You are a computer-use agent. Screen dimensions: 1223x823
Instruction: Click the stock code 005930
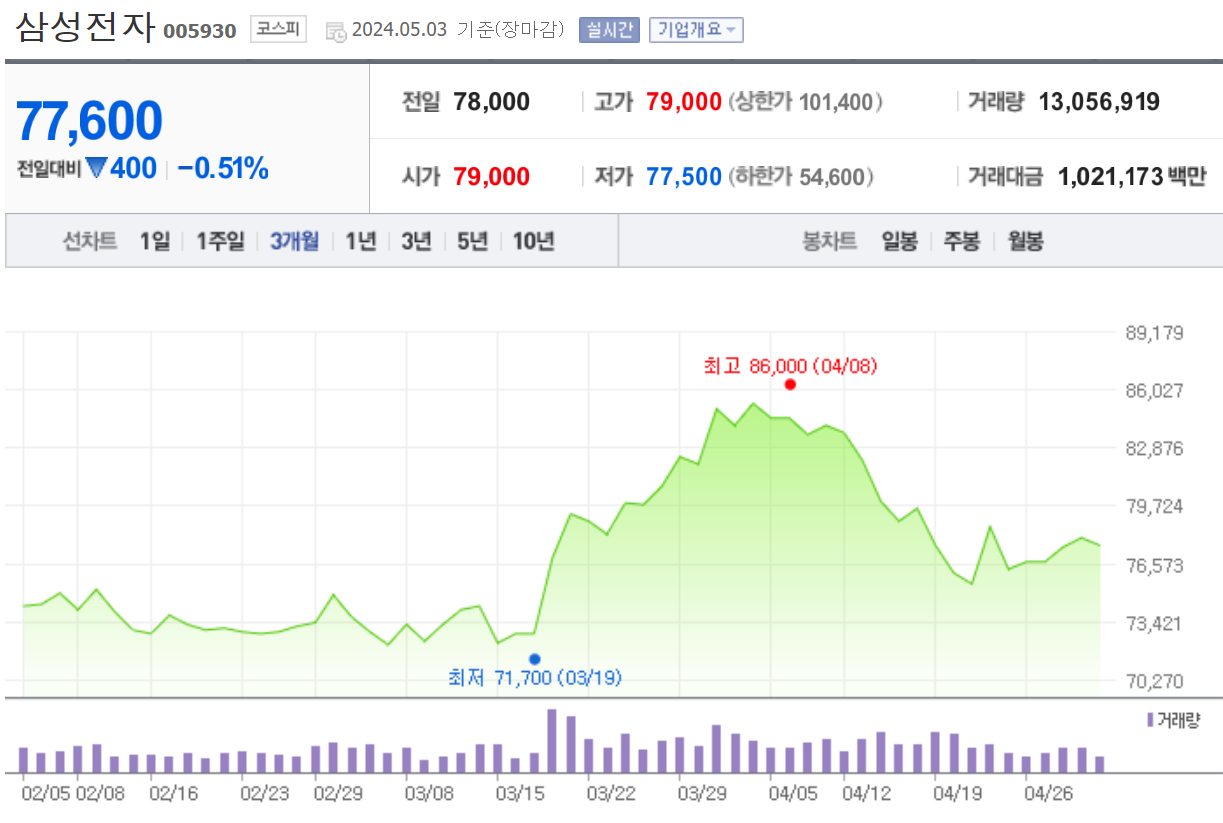[x=200, y=31]
